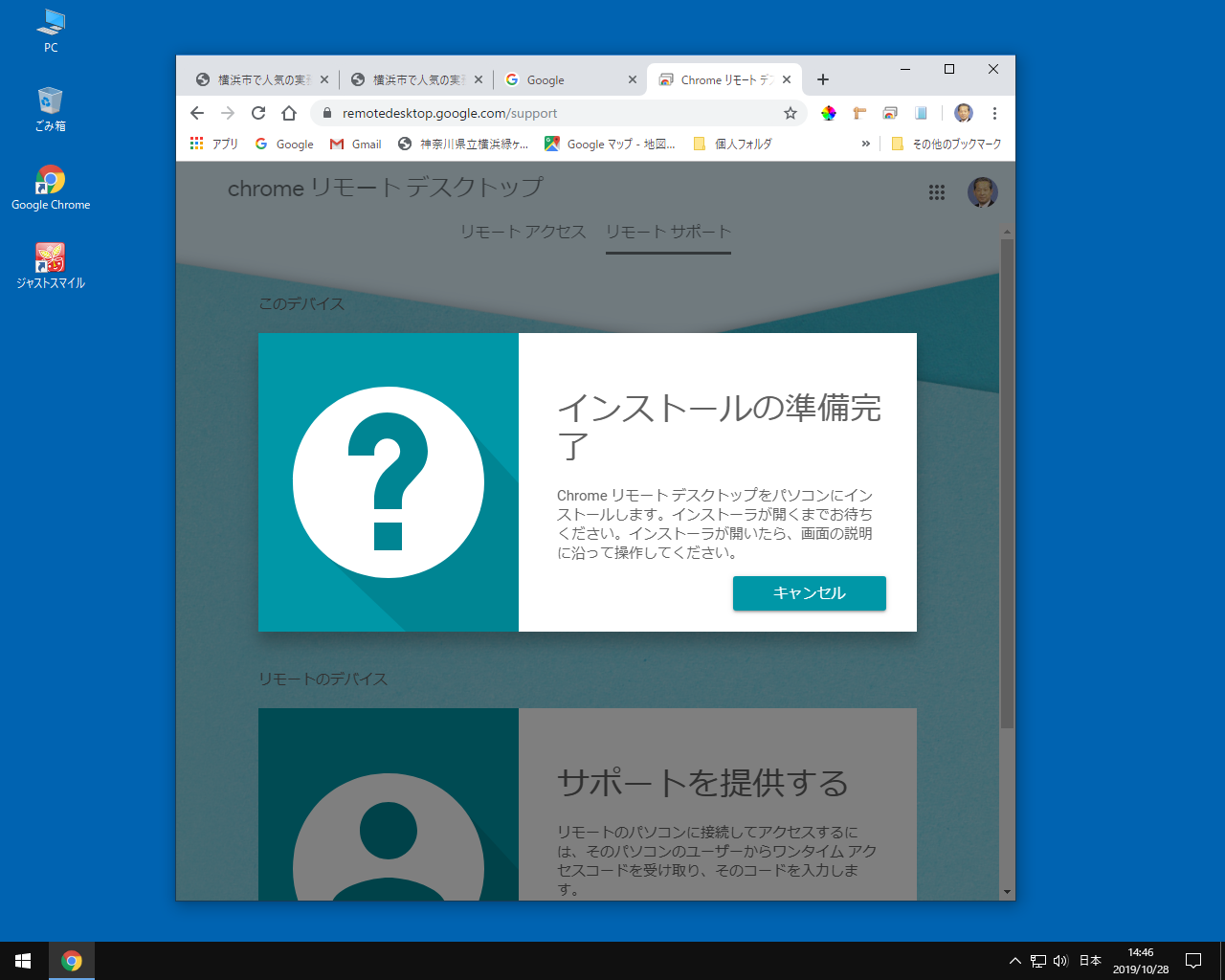Click the インストールの準備完了 heading
The width and height of the screenshot is (1225, 980).
pyautogui.click(x=719, y=427)
